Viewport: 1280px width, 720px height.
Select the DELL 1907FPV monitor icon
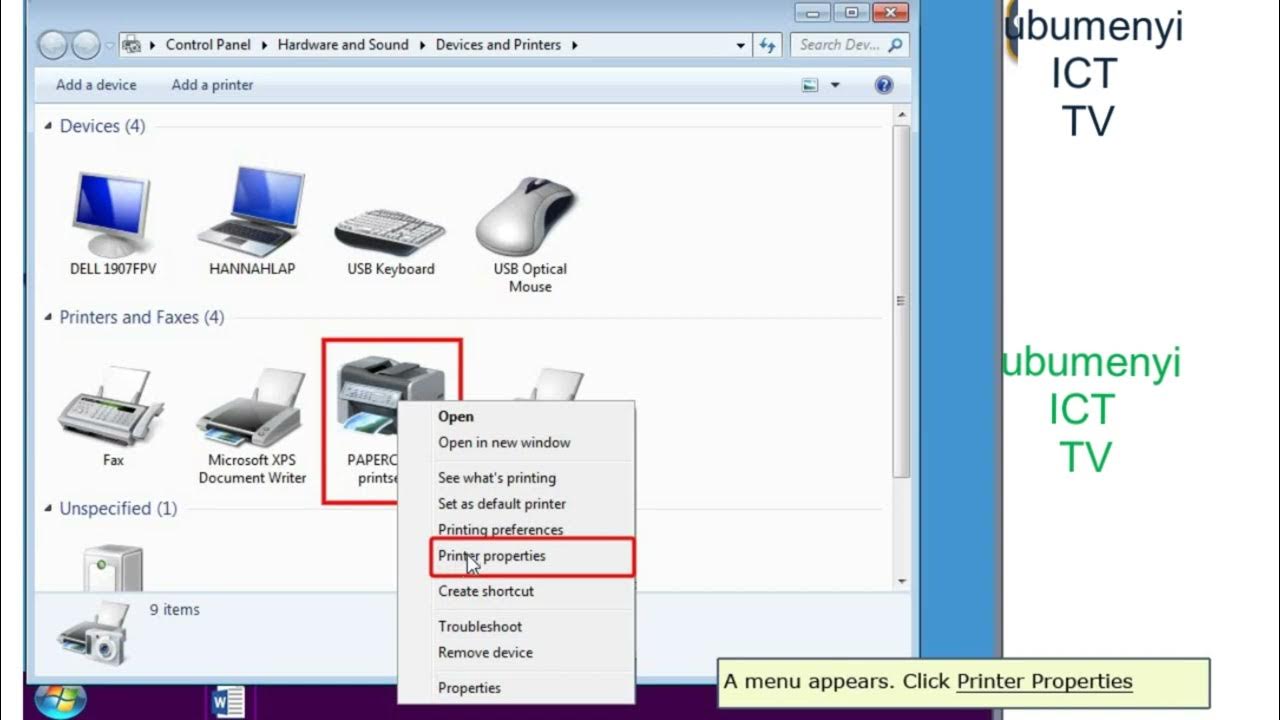[112, 214]
